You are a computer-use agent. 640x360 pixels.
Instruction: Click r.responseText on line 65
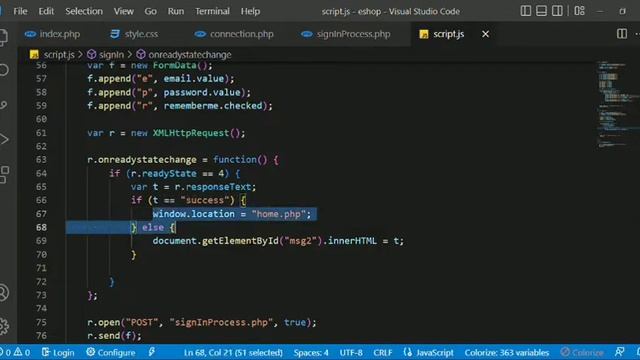[213, 187]
